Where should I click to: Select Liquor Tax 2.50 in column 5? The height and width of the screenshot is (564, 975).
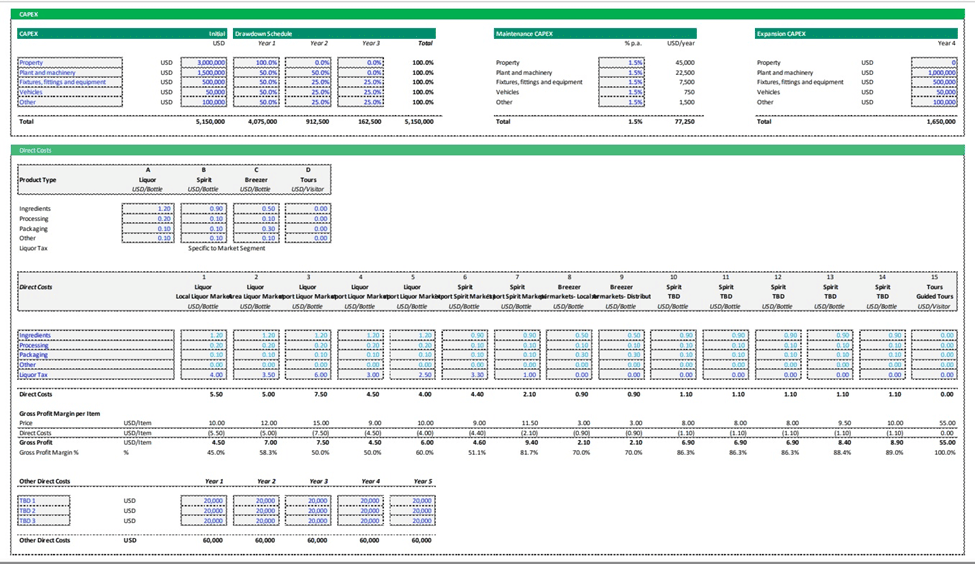pos(413,375)
